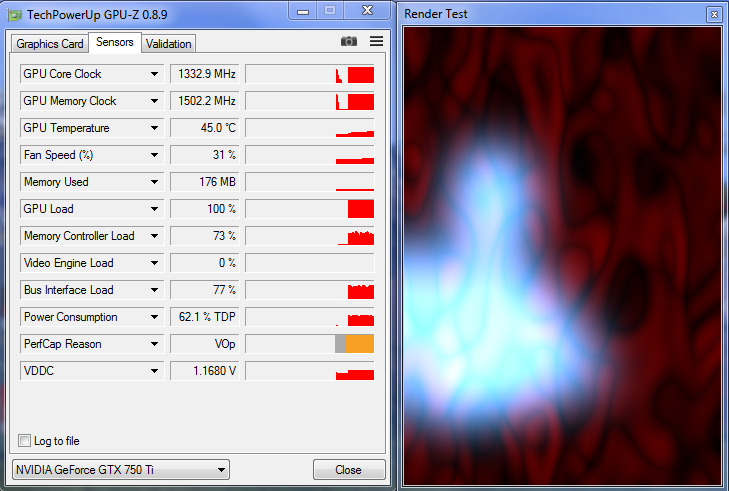Close the GPU-Z window with X

click(x=367, y=11)
